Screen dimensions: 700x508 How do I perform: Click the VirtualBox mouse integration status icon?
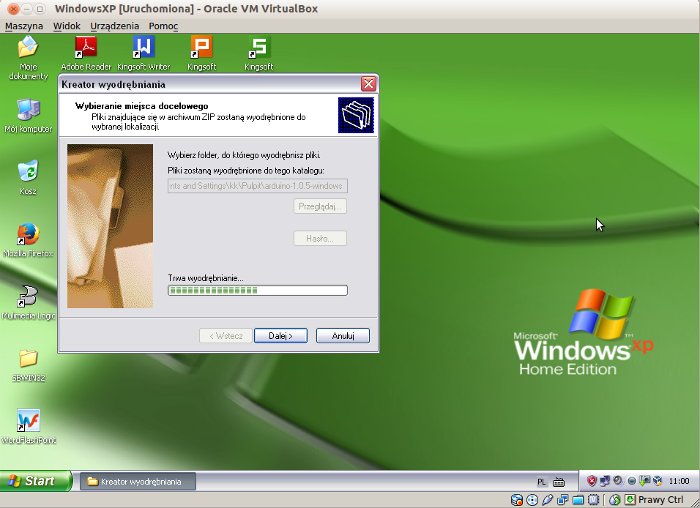pyautogui.click(x=615, y=500)
